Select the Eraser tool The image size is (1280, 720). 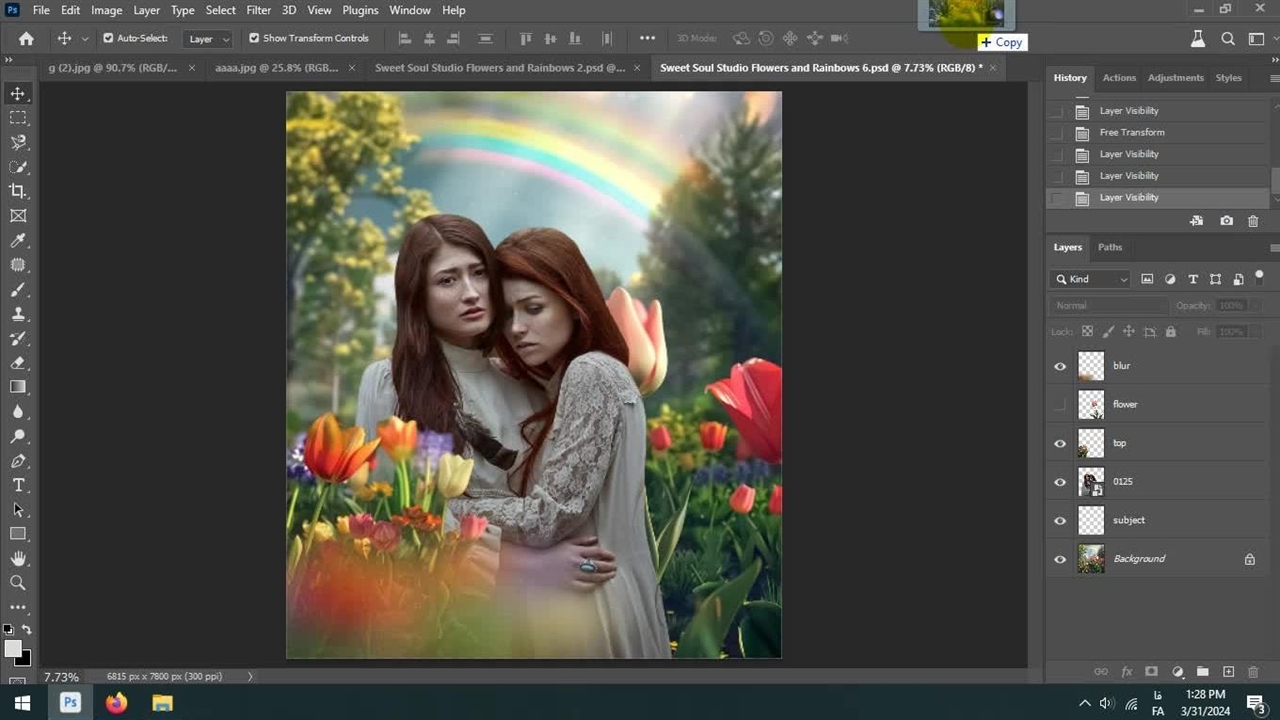(x=18, y=363)
